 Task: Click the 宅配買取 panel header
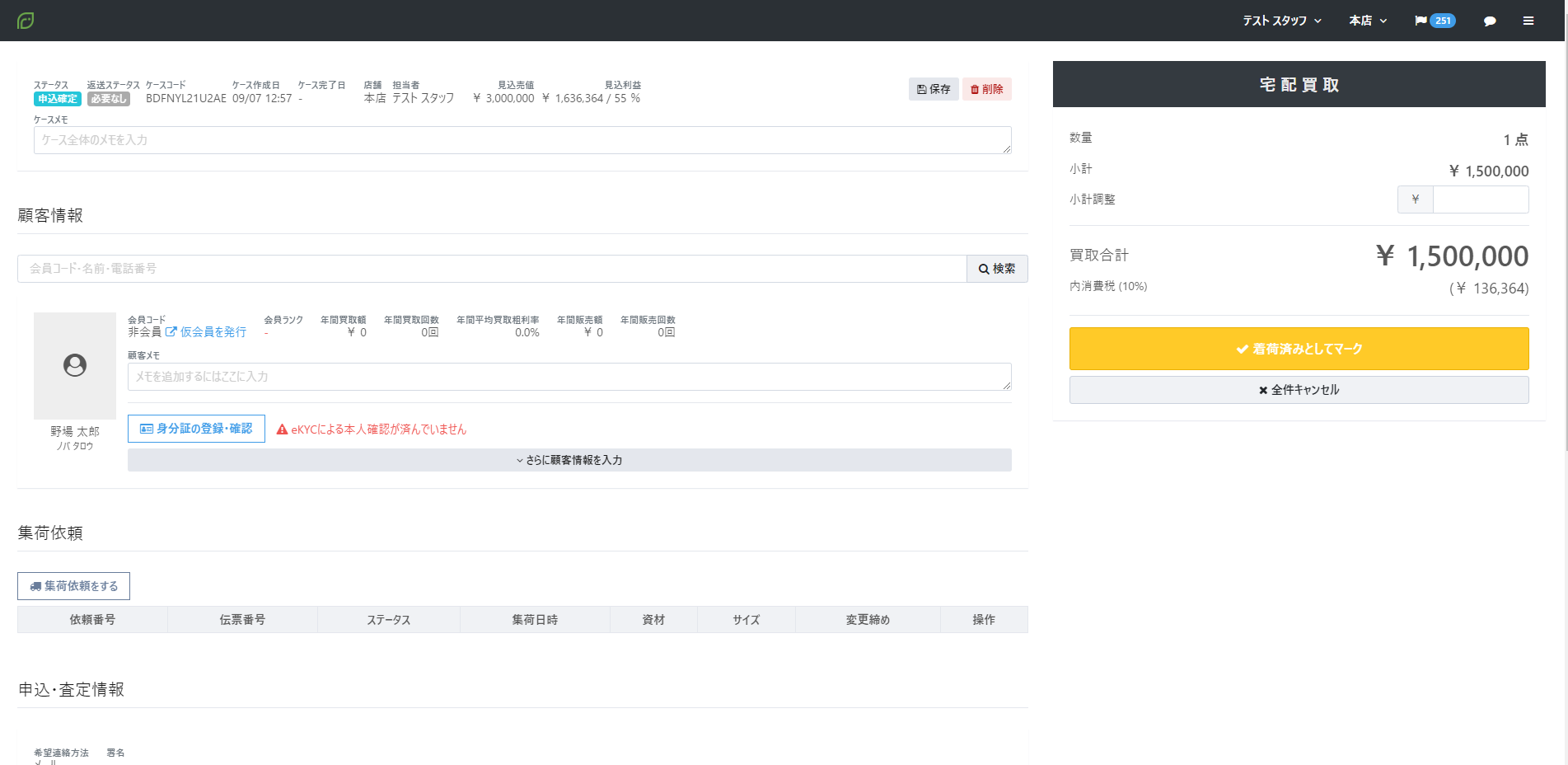click(1299, 84)
